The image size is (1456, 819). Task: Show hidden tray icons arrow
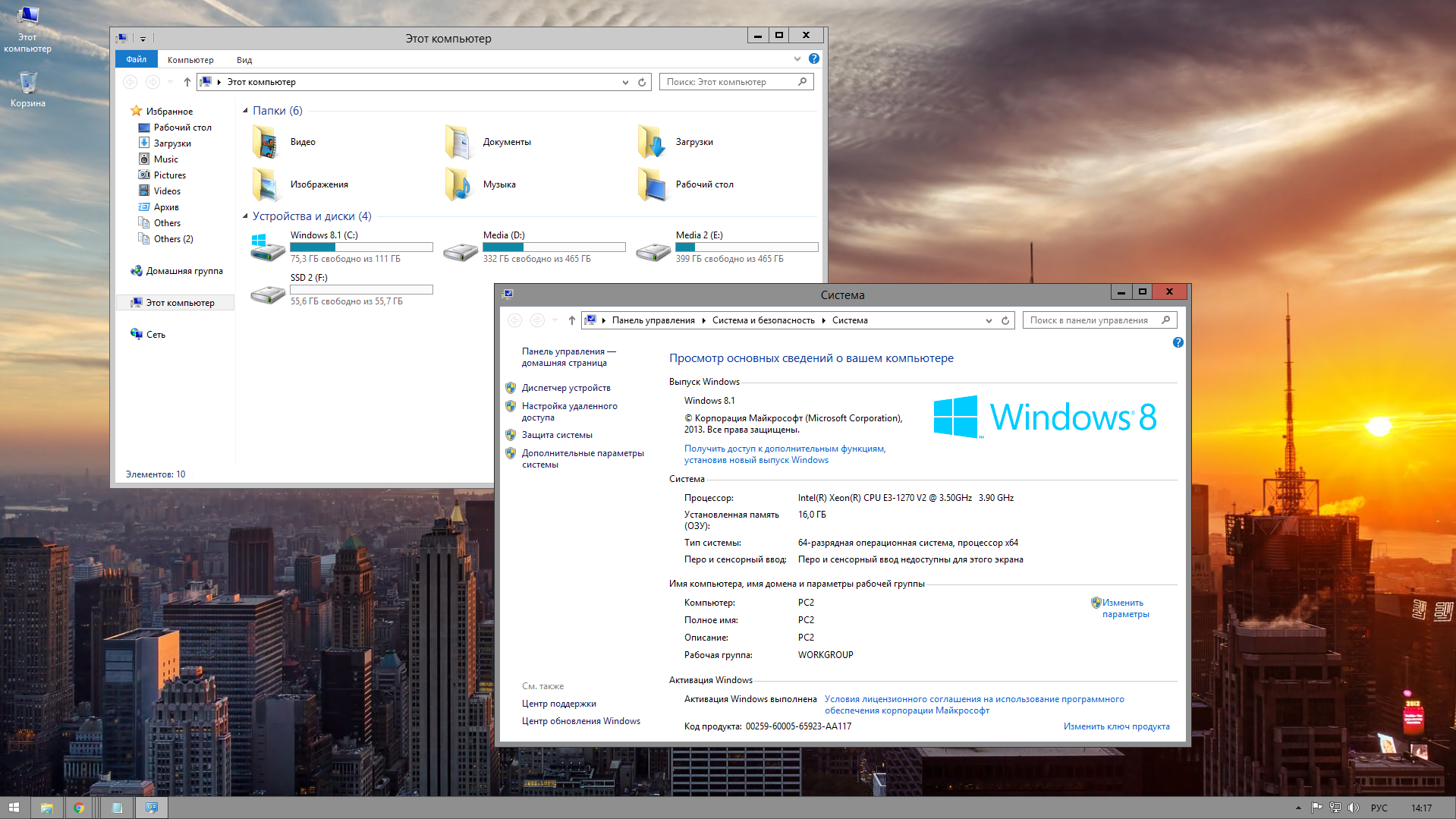point(1298,808)
